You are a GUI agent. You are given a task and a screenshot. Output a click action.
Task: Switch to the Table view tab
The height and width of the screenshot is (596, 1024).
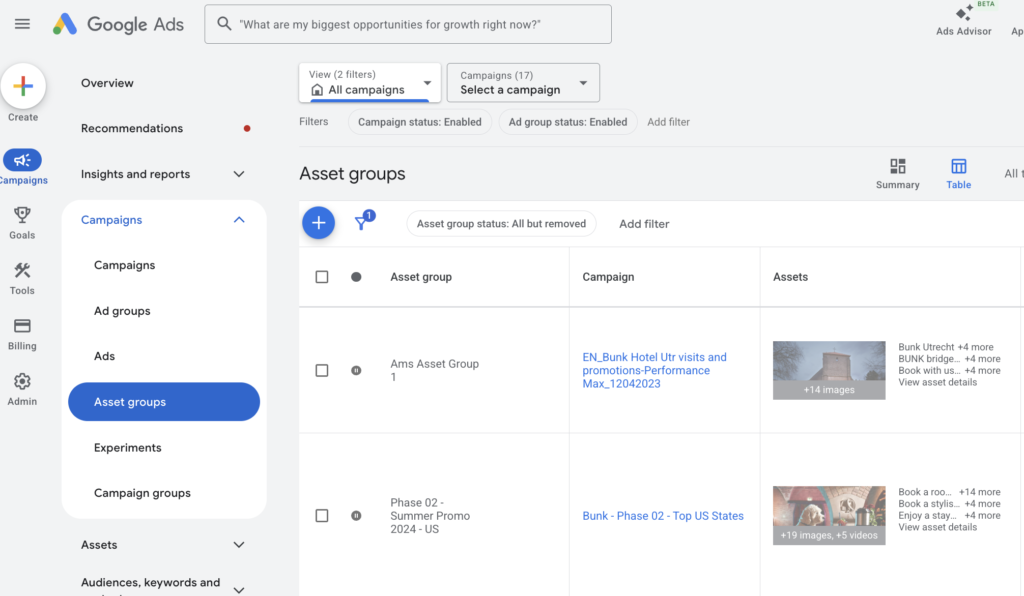point(958,176)
